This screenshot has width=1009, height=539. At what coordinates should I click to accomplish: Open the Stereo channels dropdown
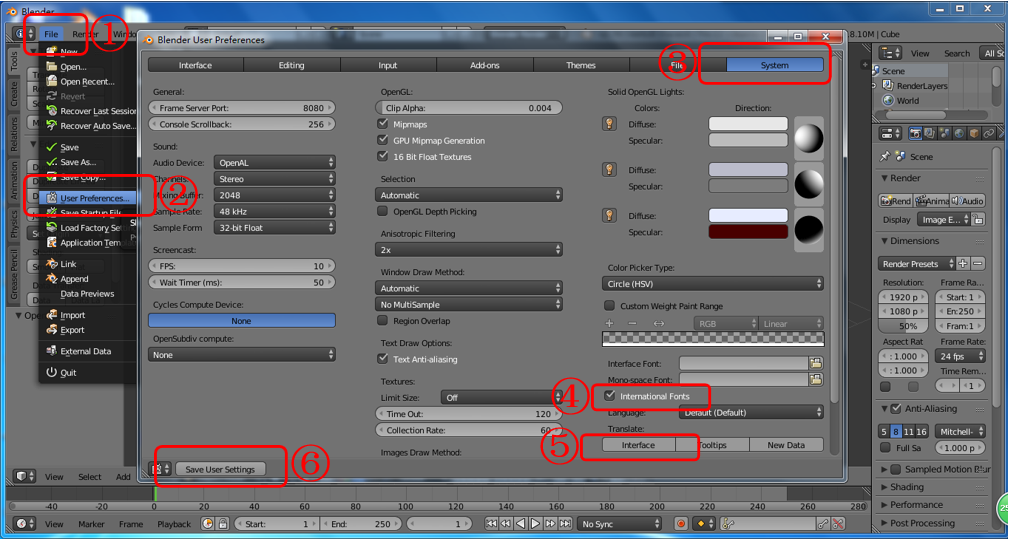(x=274, y=179)
